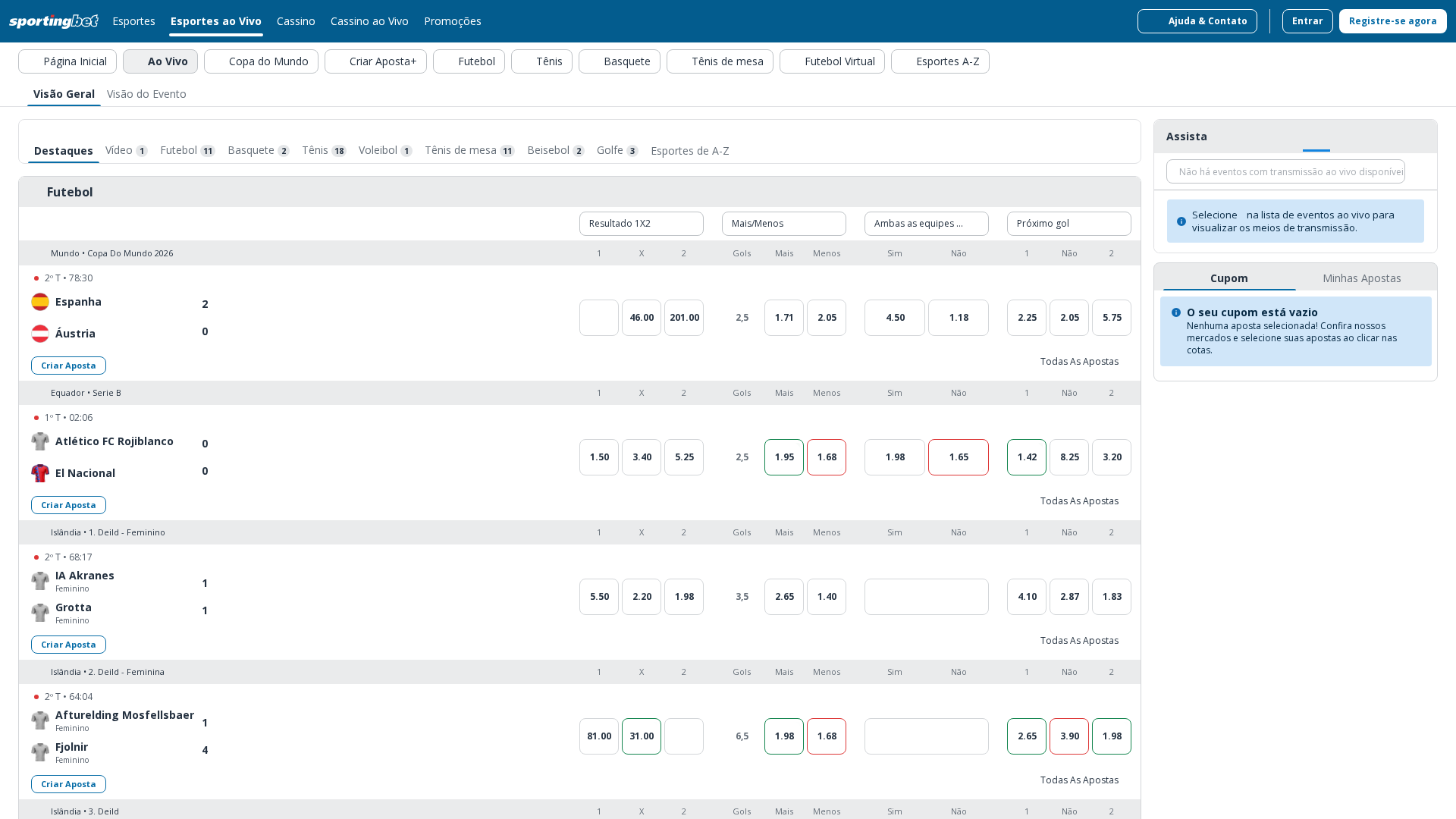The height and width of the screenshot is (819, 1456).
Task: Click the Áustria flag icon
Action: 40,334
